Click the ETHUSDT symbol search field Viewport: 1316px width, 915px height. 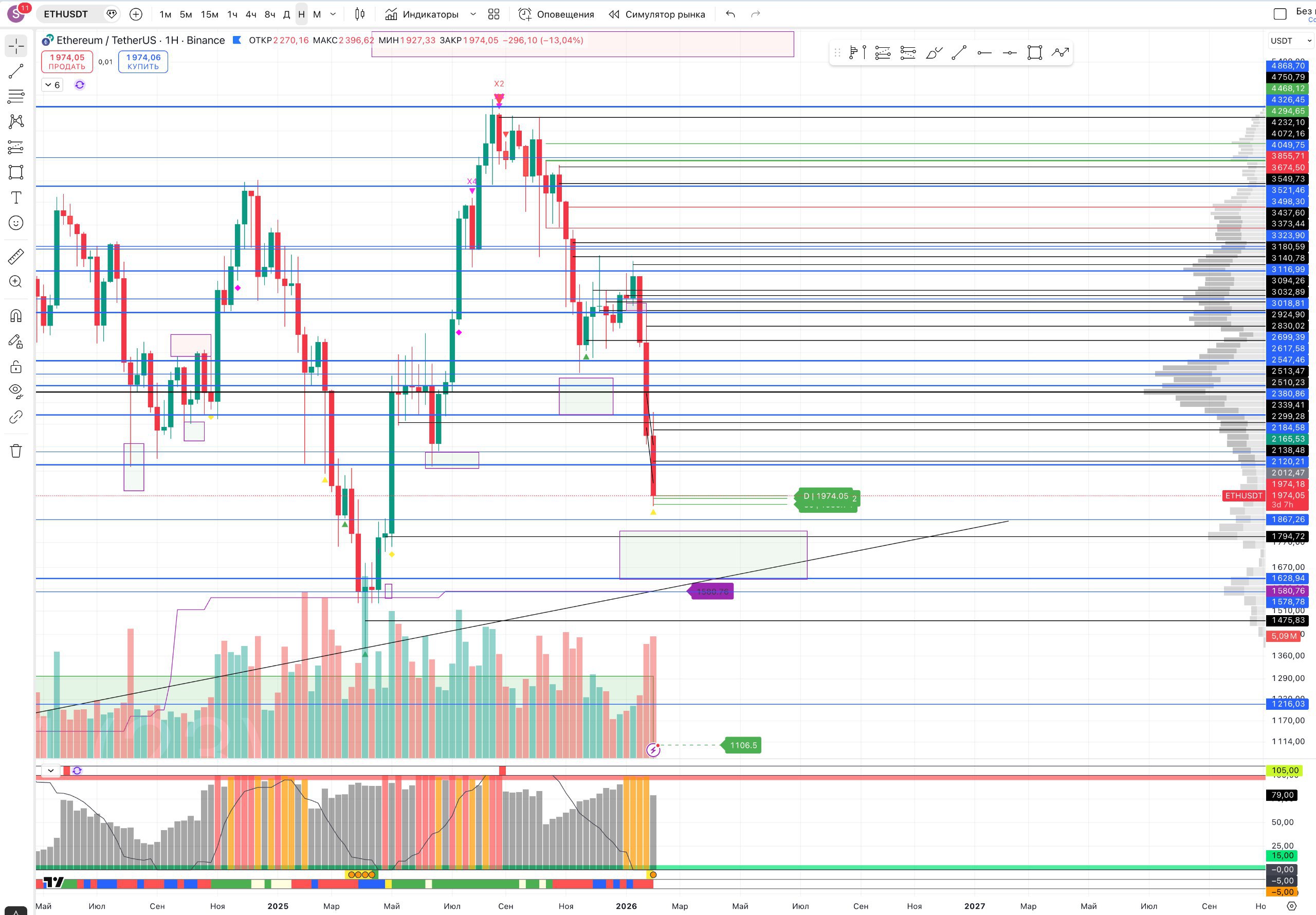pos(66,14)
